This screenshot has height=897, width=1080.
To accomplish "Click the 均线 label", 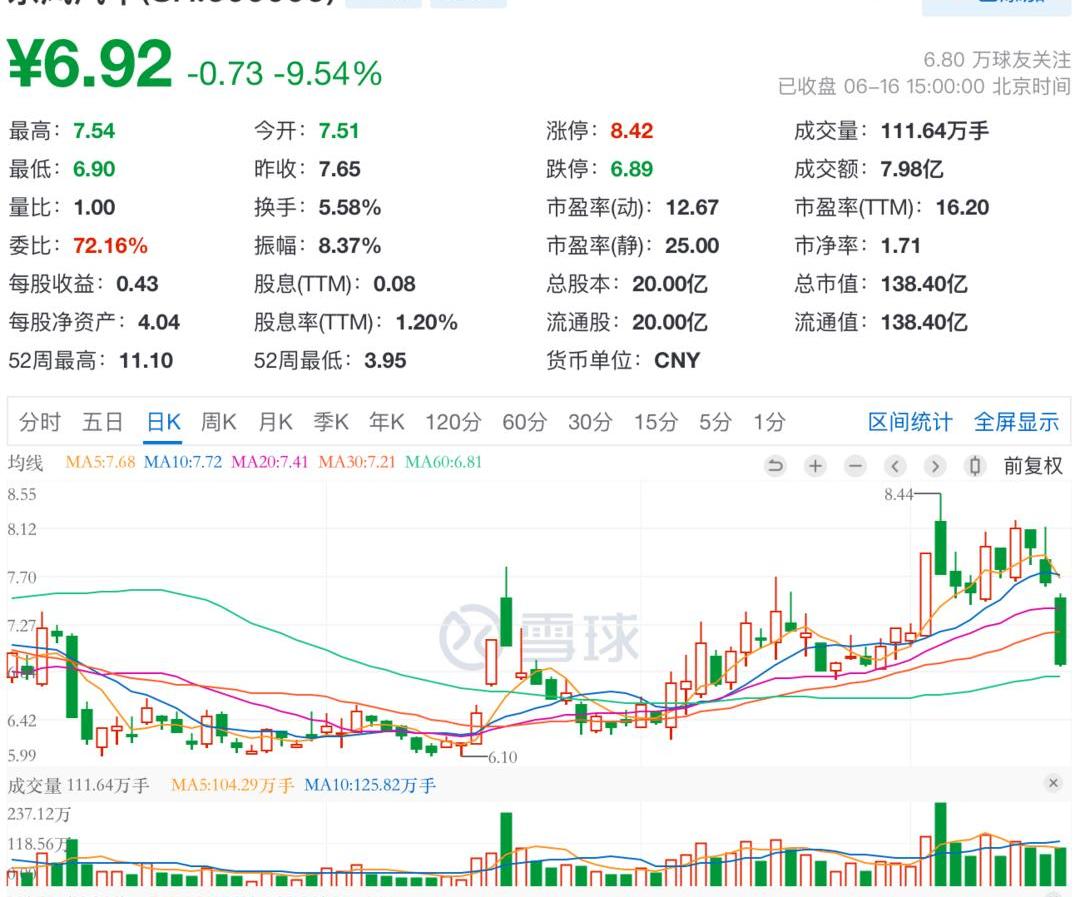I will pyautogui.click(x=25, y=462).
